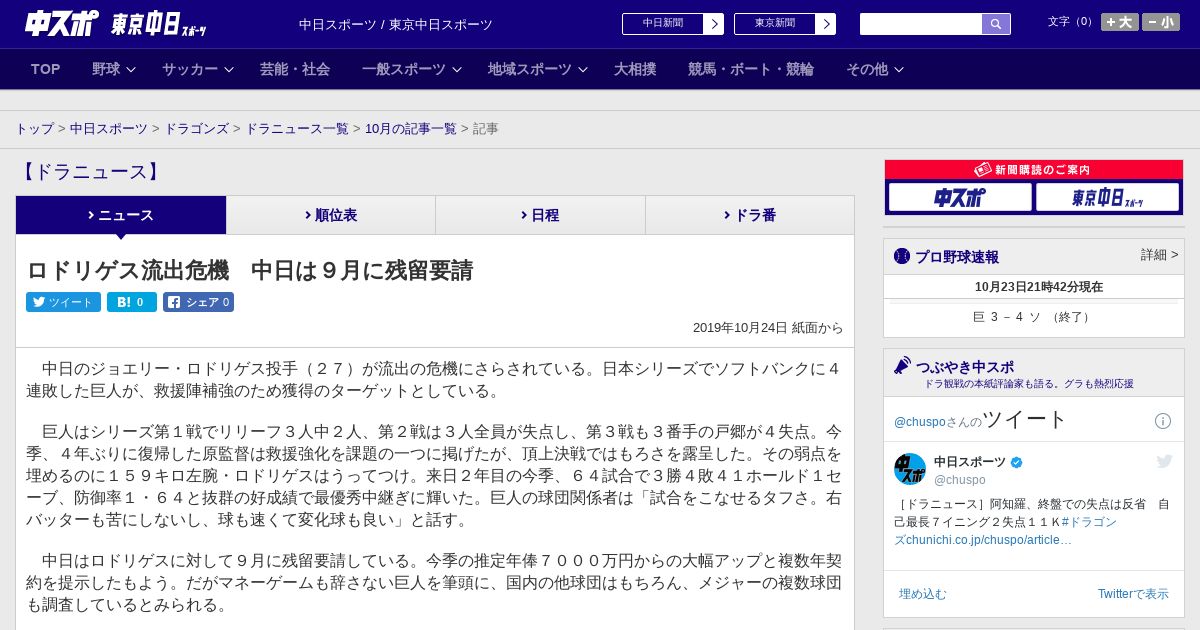Expand the 地域スポーツ navigation menu
This screenshot has width=1200, height=630.
click(x=538, y=69)
